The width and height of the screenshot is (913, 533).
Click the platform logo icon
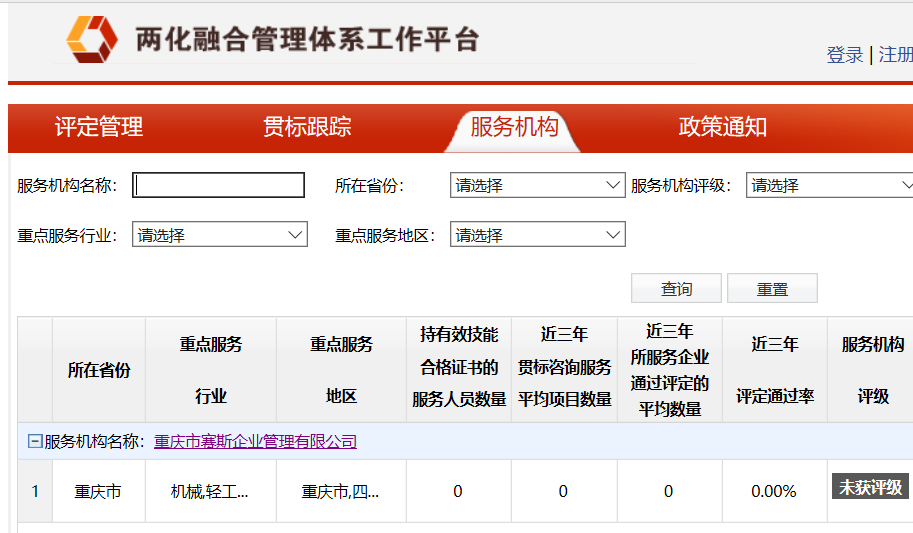(x=92, y=39)
